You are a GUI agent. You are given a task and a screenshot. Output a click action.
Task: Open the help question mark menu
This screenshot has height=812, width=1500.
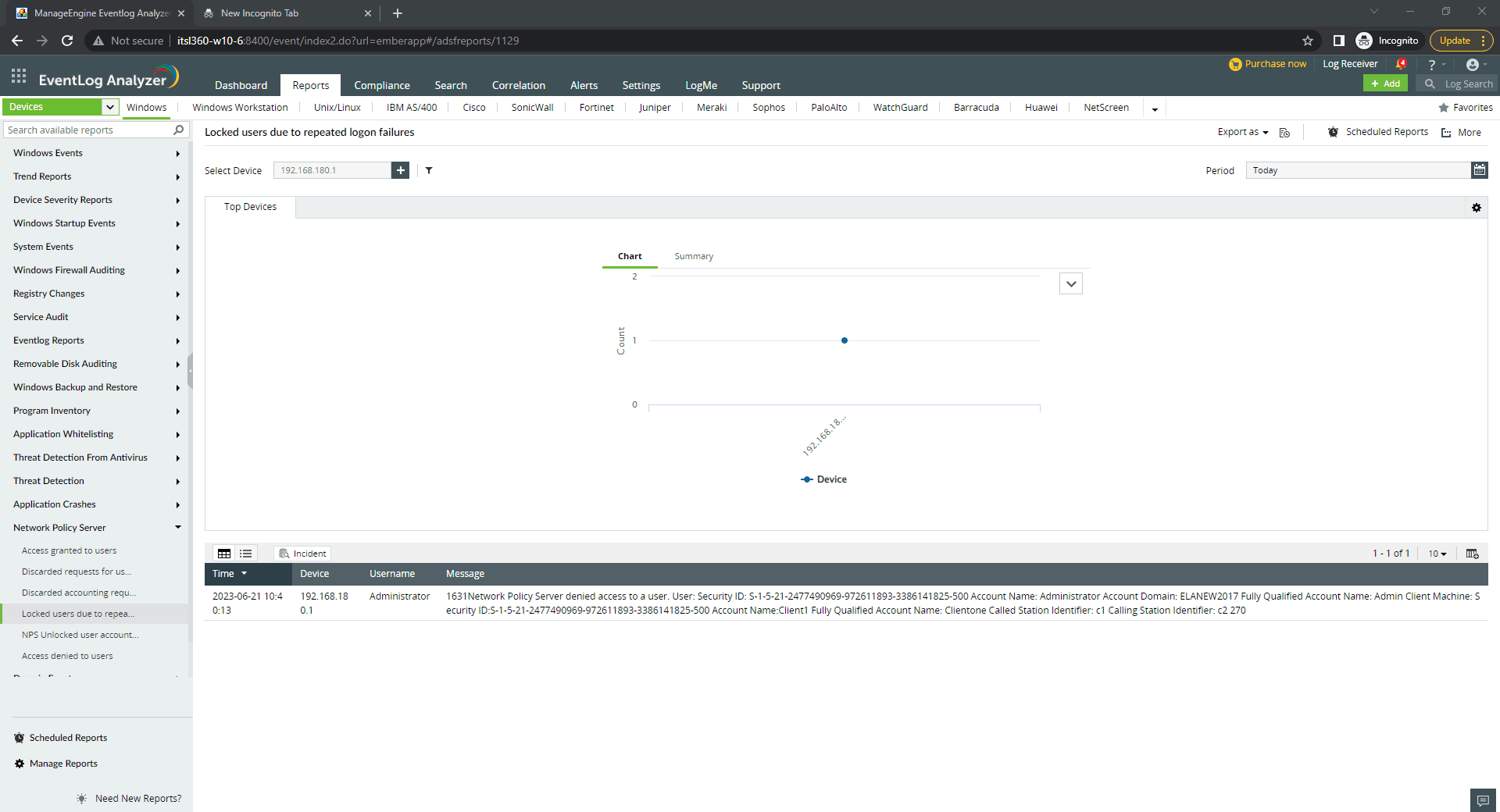click(x=1432, y=65)
